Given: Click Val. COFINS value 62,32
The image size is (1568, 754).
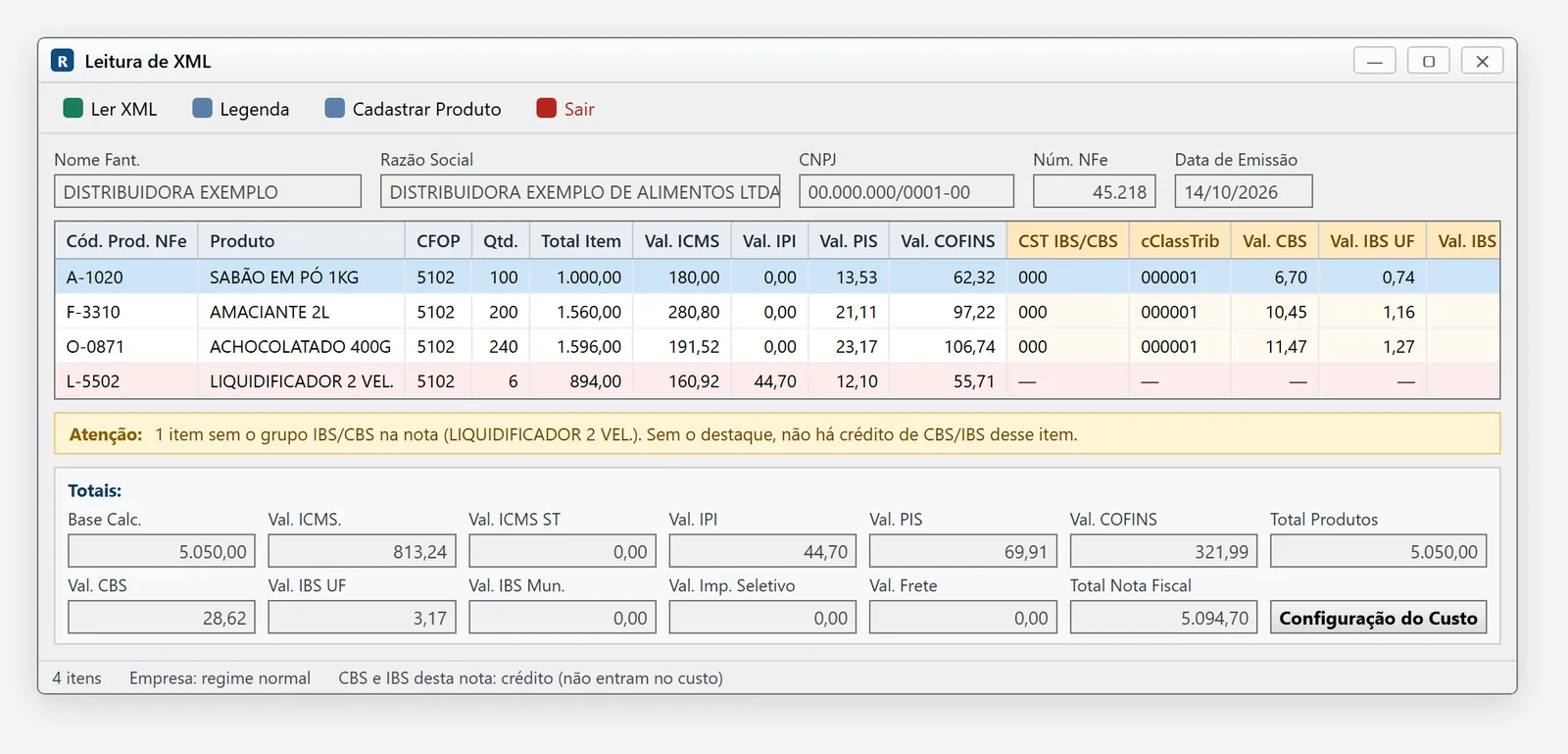Looking at the screenshot, I should coord(974,277).
